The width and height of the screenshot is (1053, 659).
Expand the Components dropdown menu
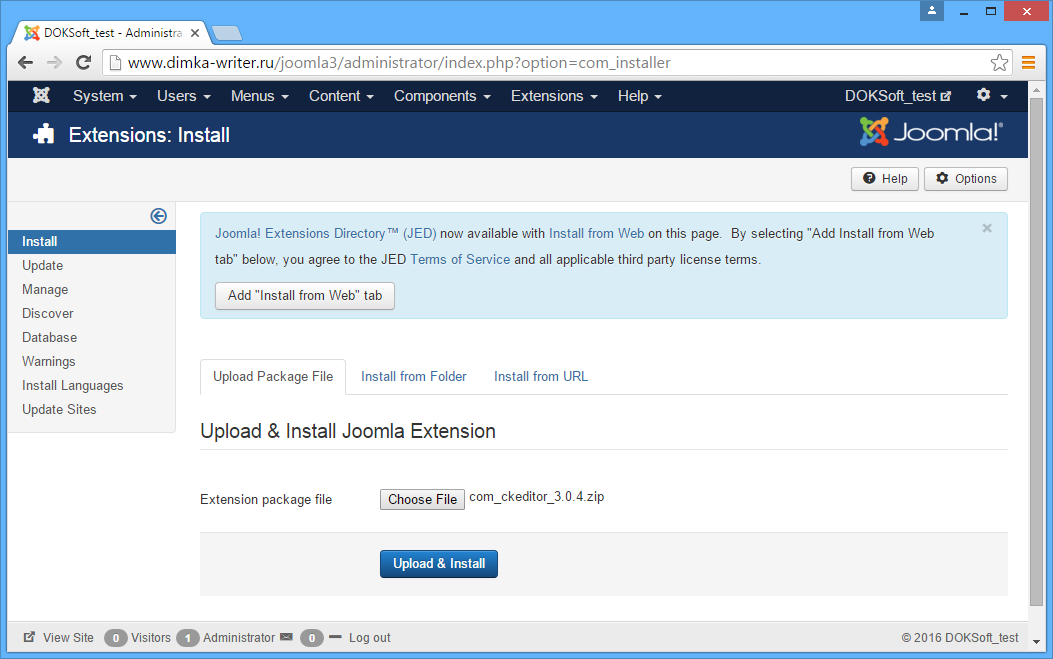[442, 96]
